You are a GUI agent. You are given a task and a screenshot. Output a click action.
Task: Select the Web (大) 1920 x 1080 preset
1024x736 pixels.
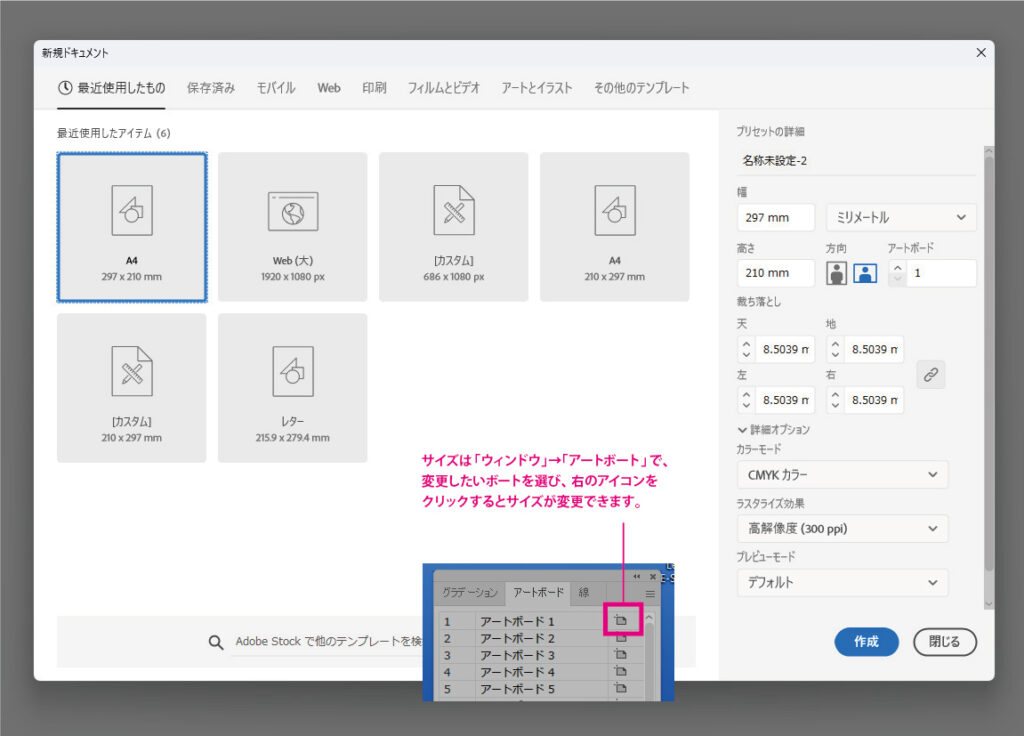tap(293, 227)
